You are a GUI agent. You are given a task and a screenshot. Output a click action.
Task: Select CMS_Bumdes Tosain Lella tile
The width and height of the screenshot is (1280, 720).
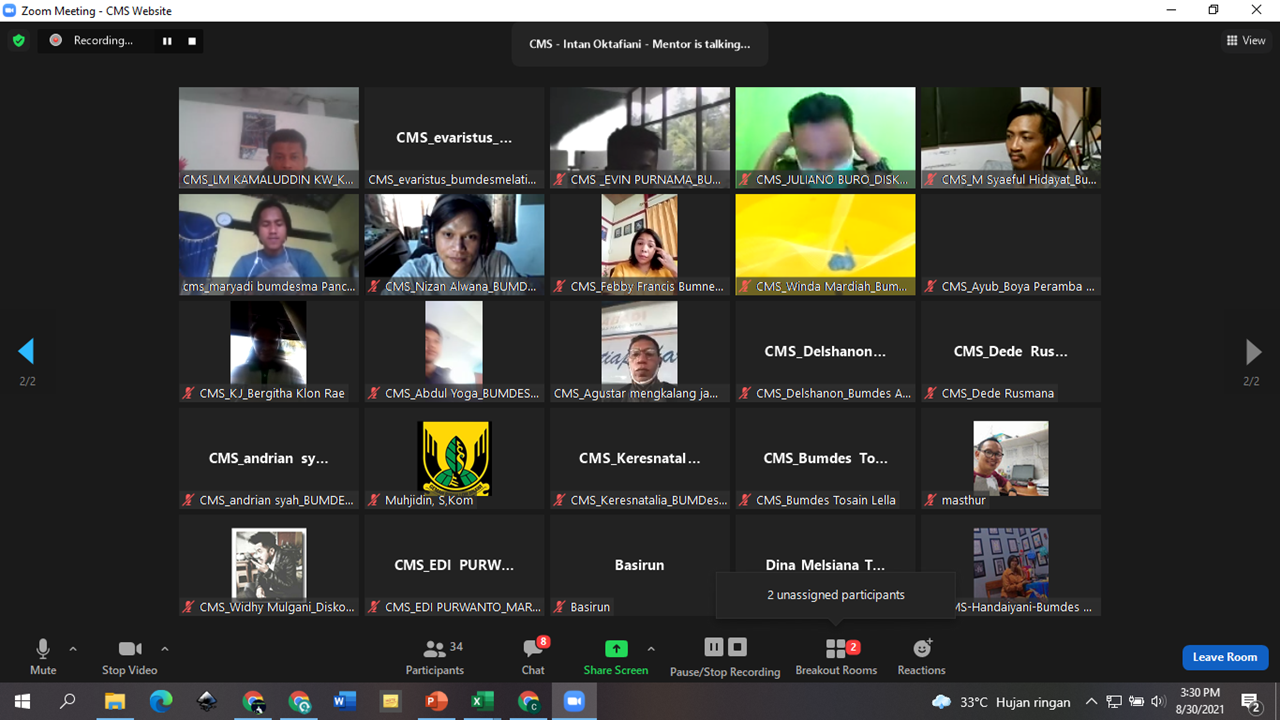click(x=825, y=458)
